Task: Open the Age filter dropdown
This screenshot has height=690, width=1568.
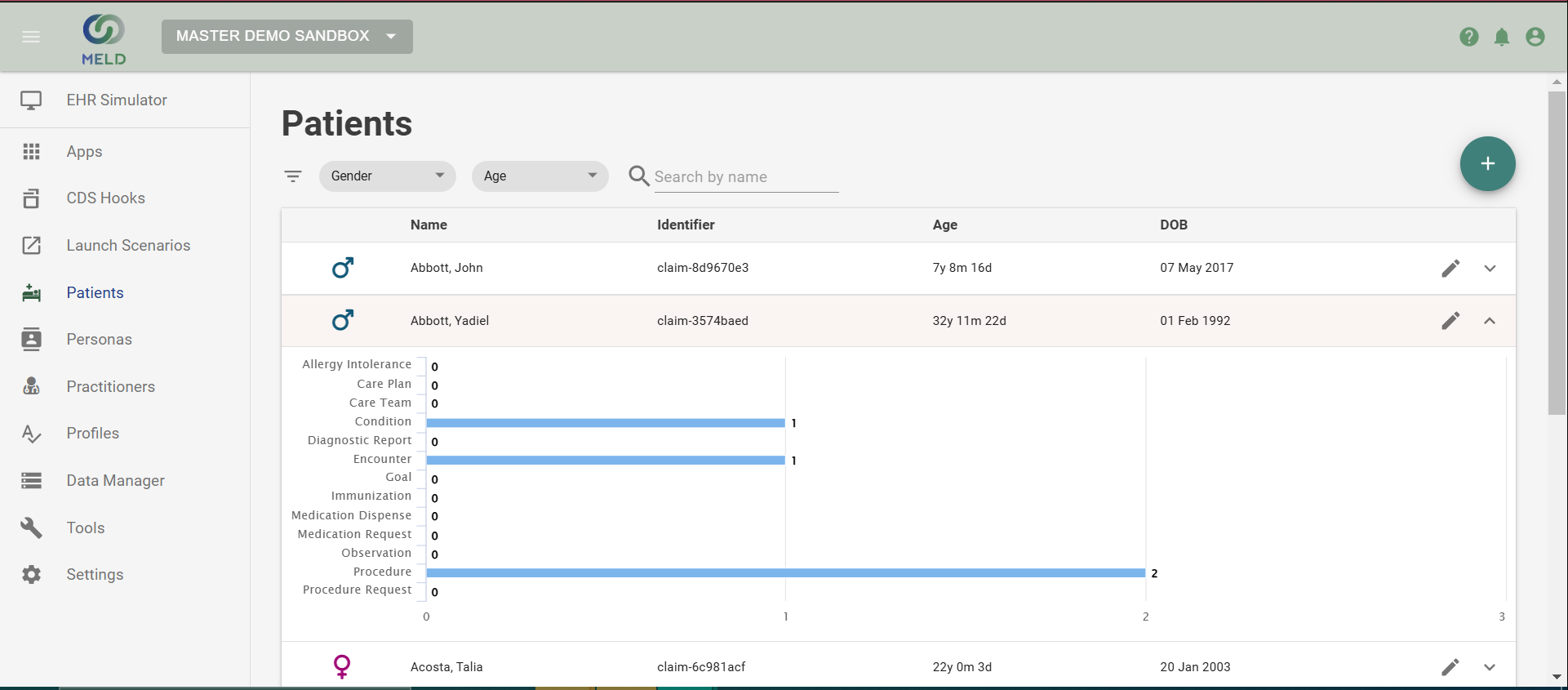Action: click(x=540, y=176)
